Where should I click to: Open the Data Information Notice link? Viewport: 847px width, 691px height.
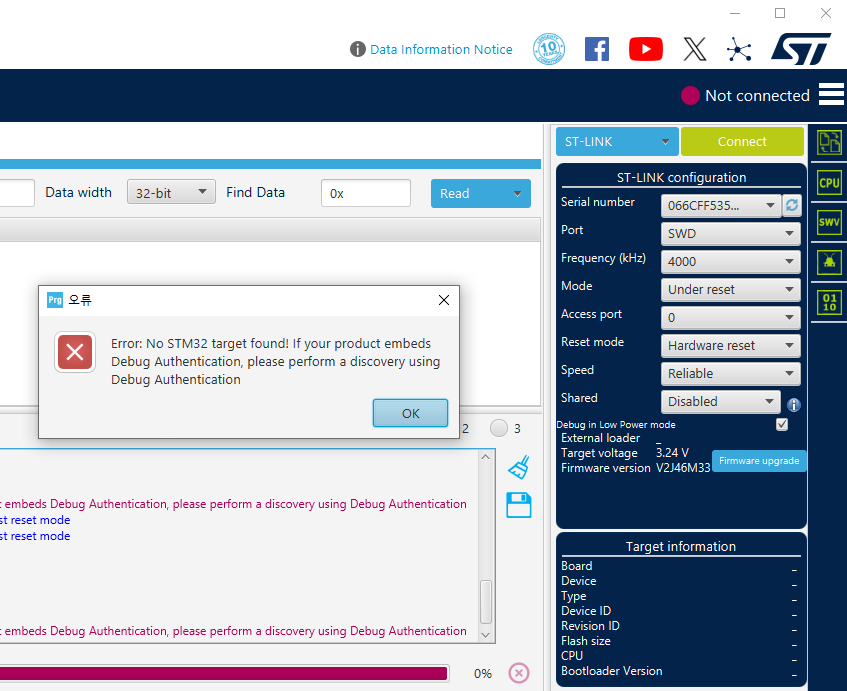[441, 50]
